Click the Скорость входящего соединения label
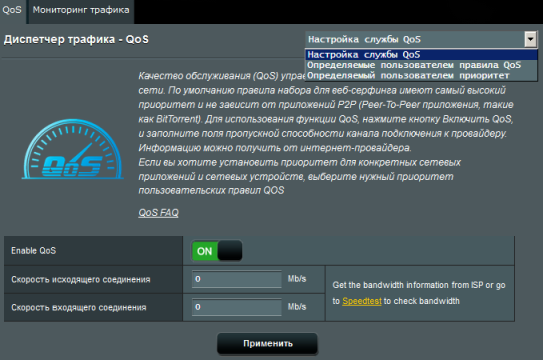Screen dimensions: 543x360 [79, 307]
